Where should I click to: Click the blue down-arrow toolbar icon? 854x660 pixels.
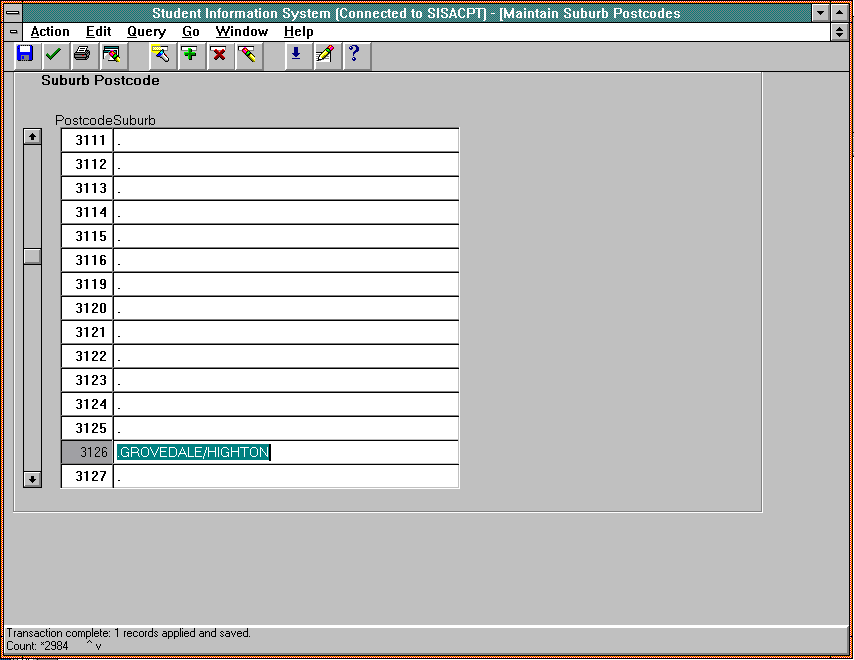[295, 54]
